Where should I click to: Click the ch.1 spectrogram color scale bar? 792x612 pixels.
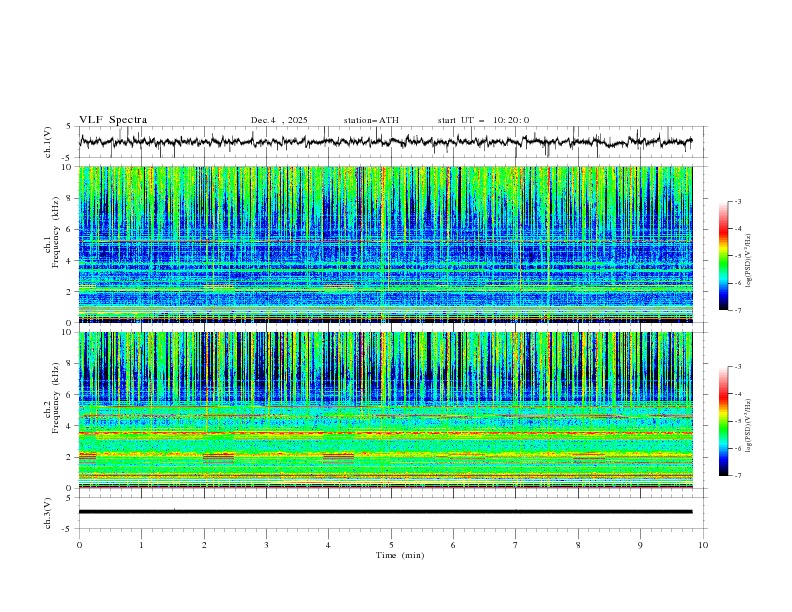[x=724, y=256]
